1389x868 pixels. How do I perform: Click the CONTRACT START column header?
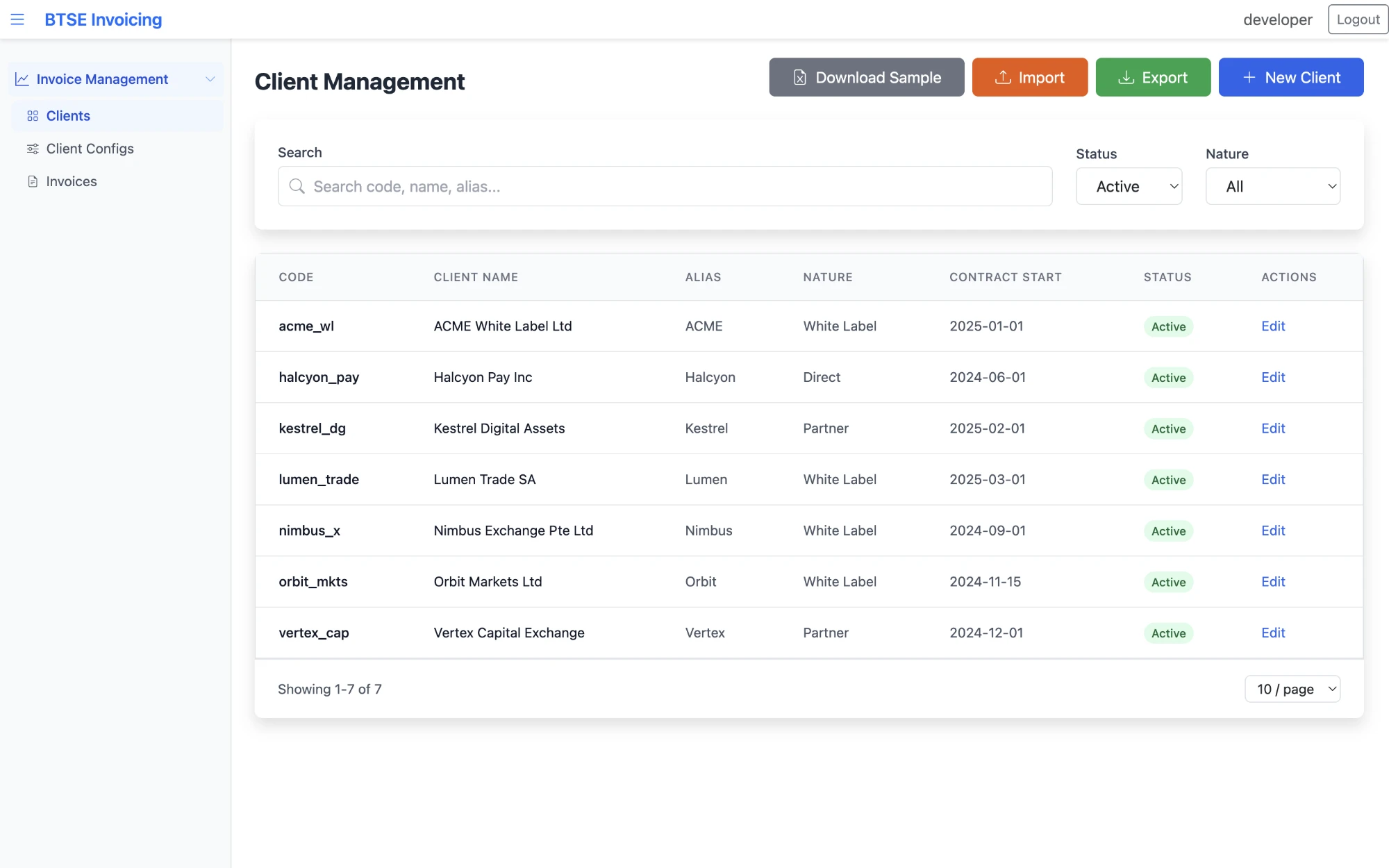coord(1005,277)
